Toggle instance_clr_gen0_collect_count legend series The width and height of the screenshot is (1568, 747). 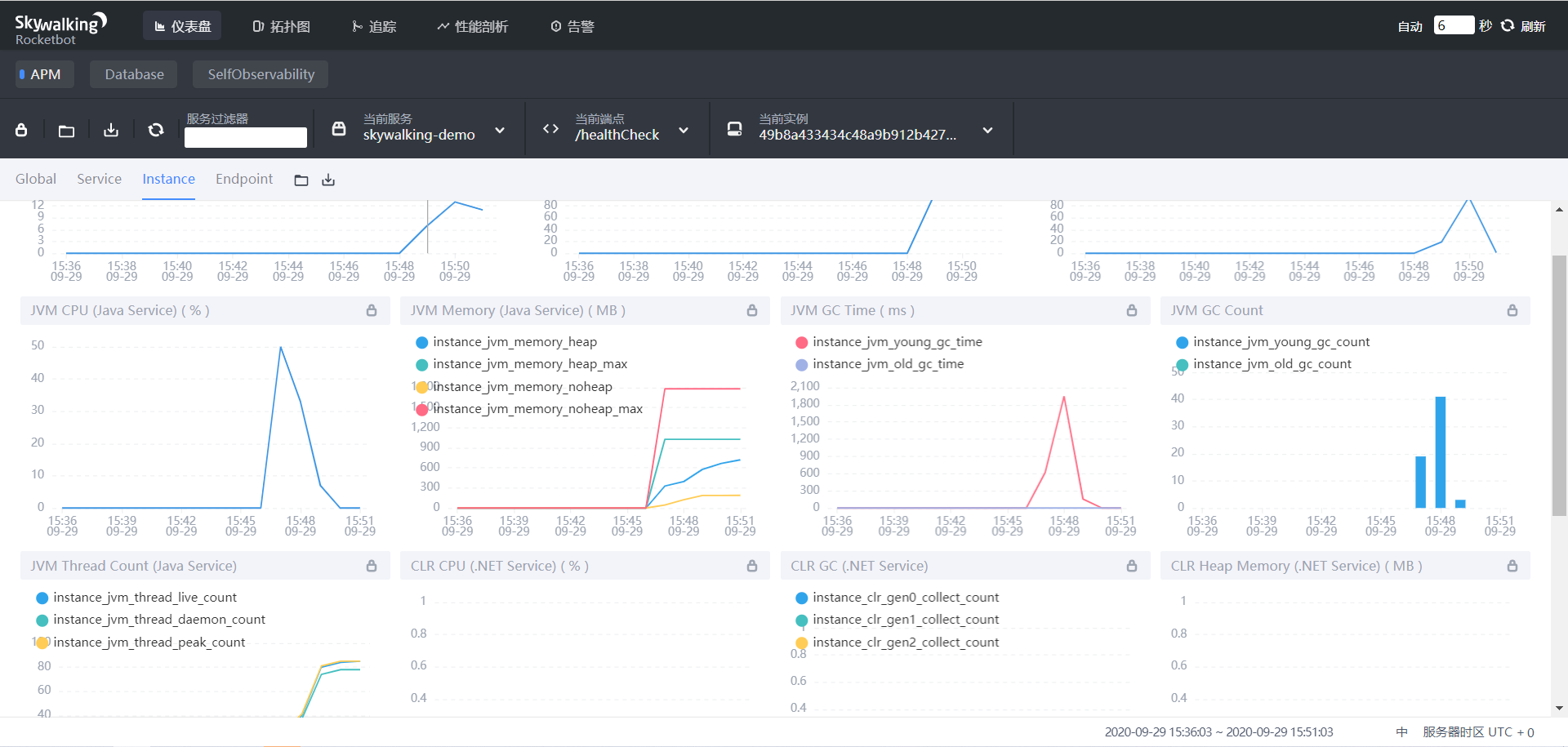897,598
